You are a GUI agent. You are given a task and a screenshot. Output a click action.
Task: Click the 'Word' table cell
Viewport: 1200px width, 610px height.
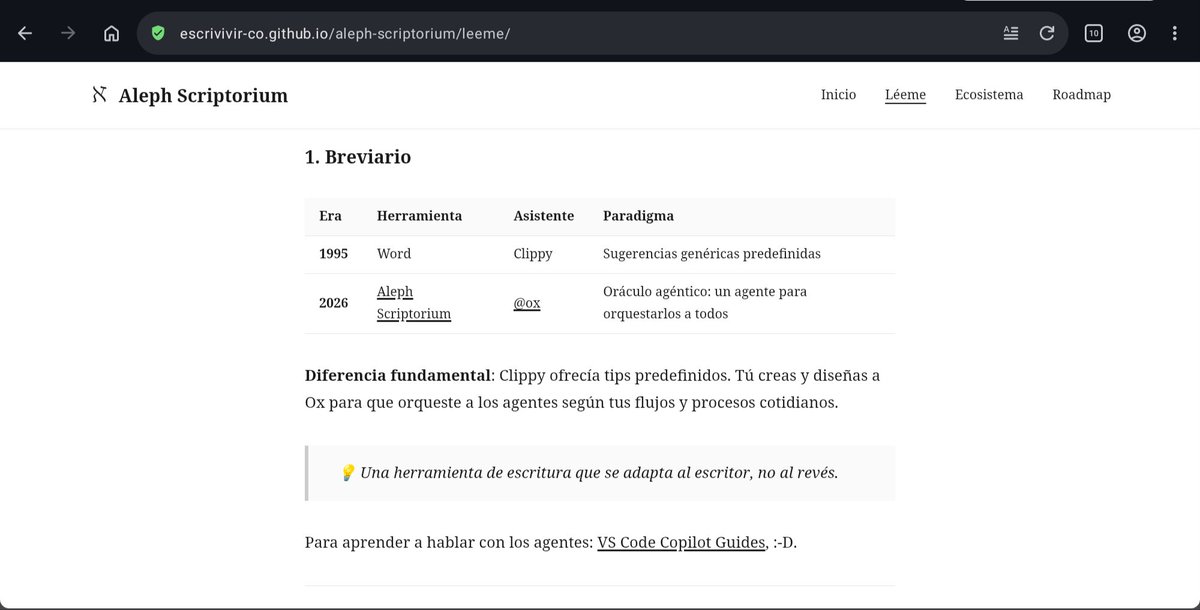point(394,254)
